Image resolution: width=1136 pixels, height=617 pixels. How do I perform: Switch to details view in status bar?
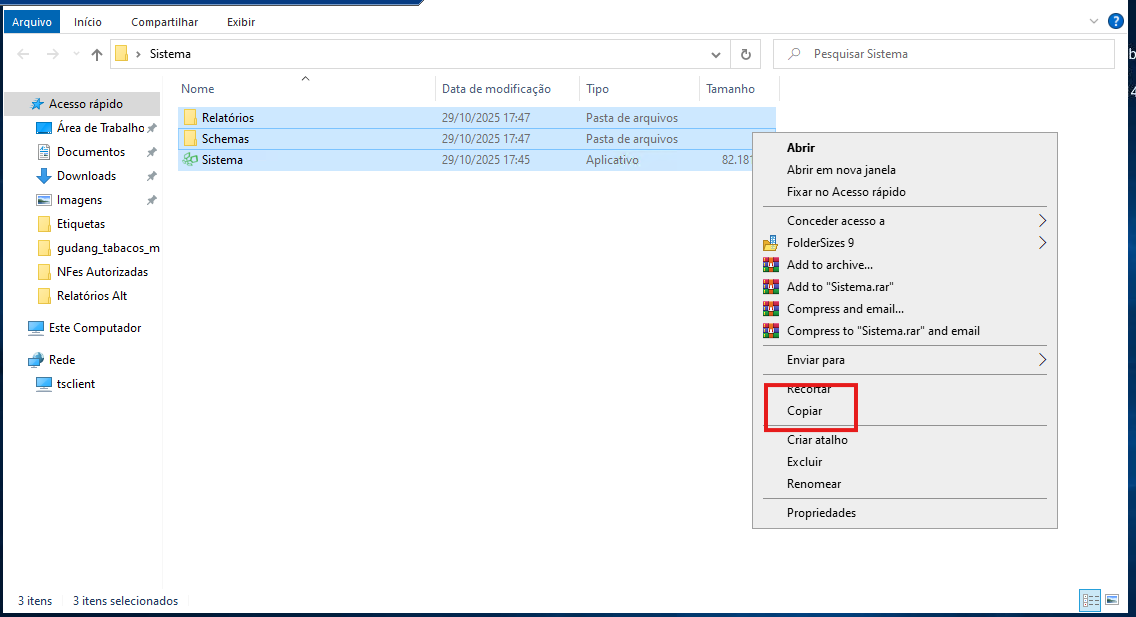pos(1090,600)
